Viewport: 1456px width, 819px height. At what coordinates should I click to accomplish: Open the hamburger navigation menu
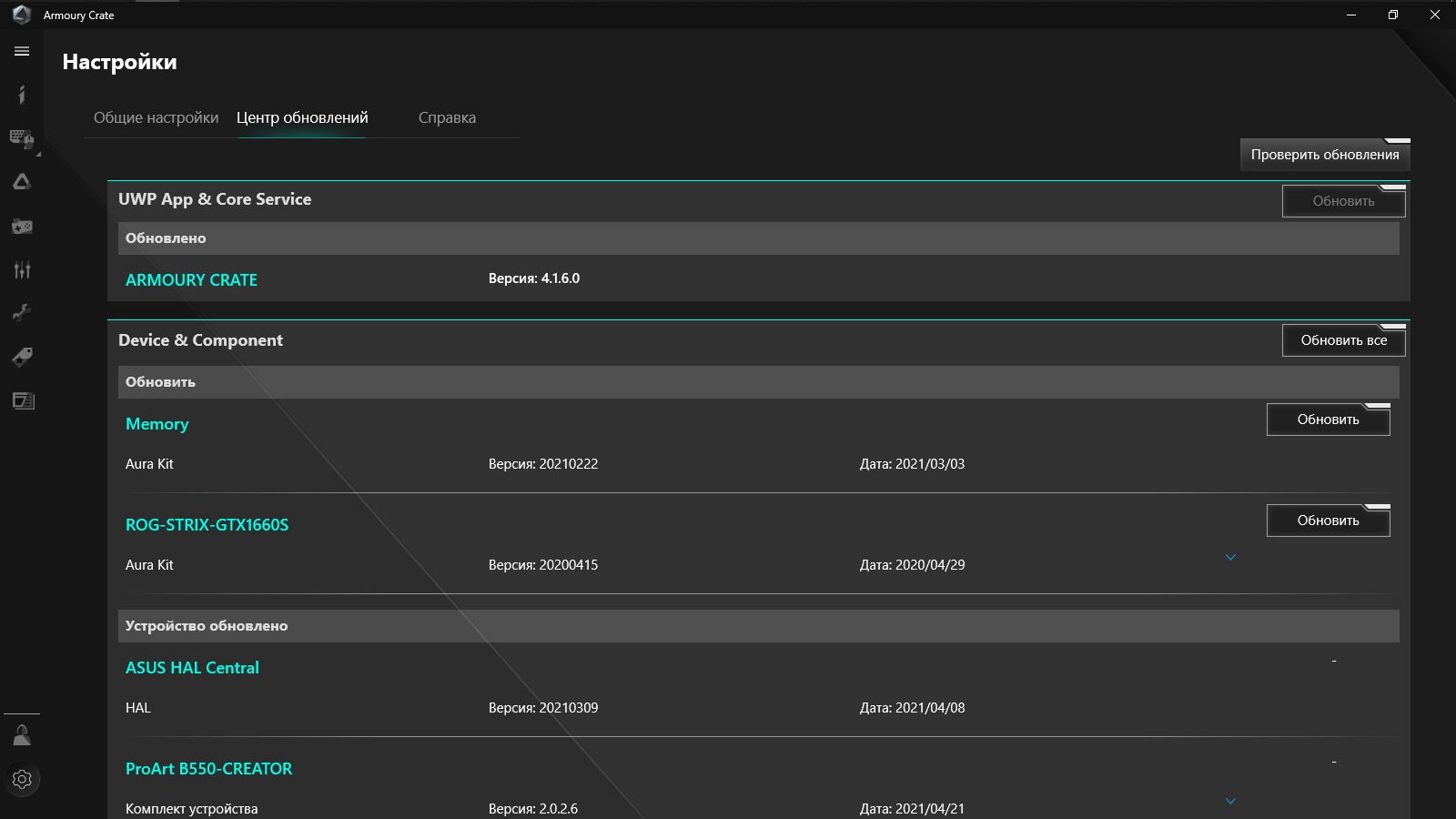pos(22,52)
